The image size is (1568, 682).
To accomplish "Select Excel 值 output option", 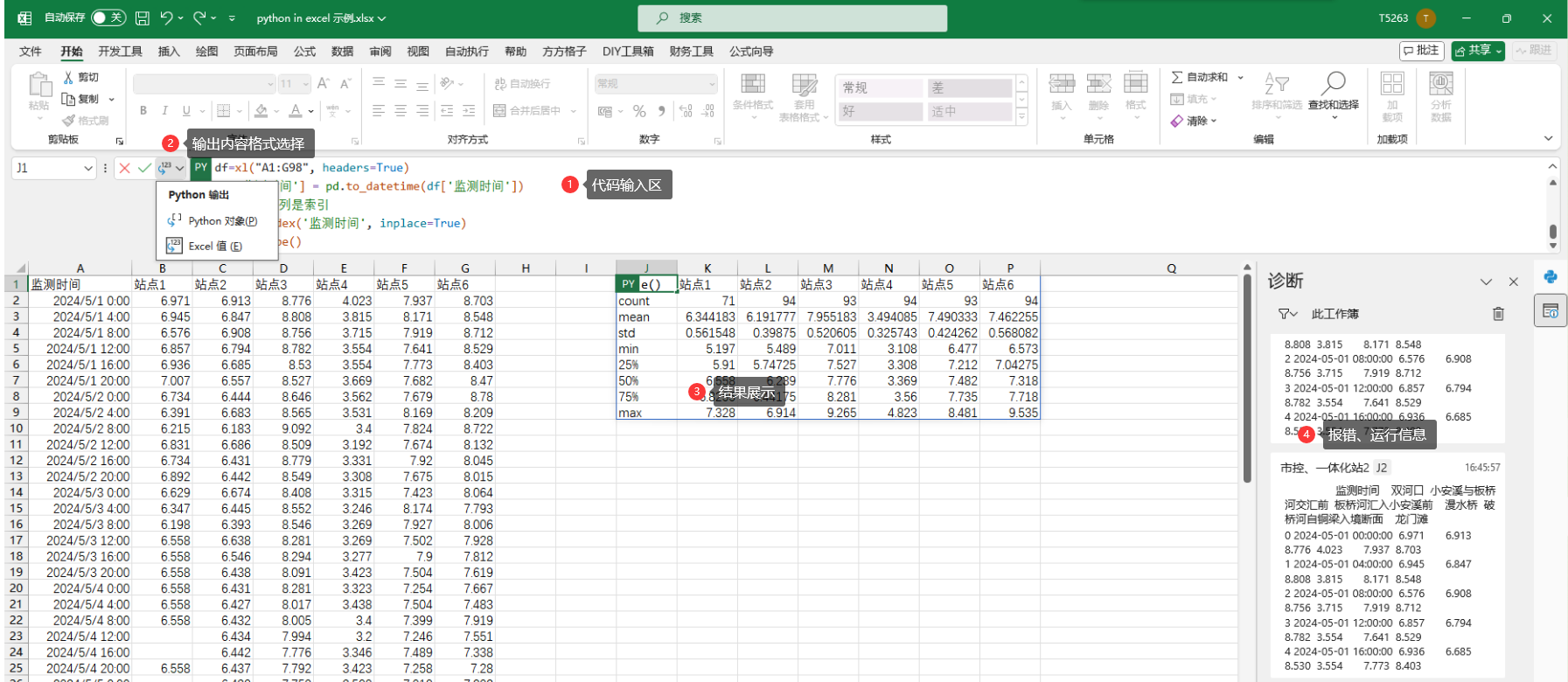I will [215, 246].
